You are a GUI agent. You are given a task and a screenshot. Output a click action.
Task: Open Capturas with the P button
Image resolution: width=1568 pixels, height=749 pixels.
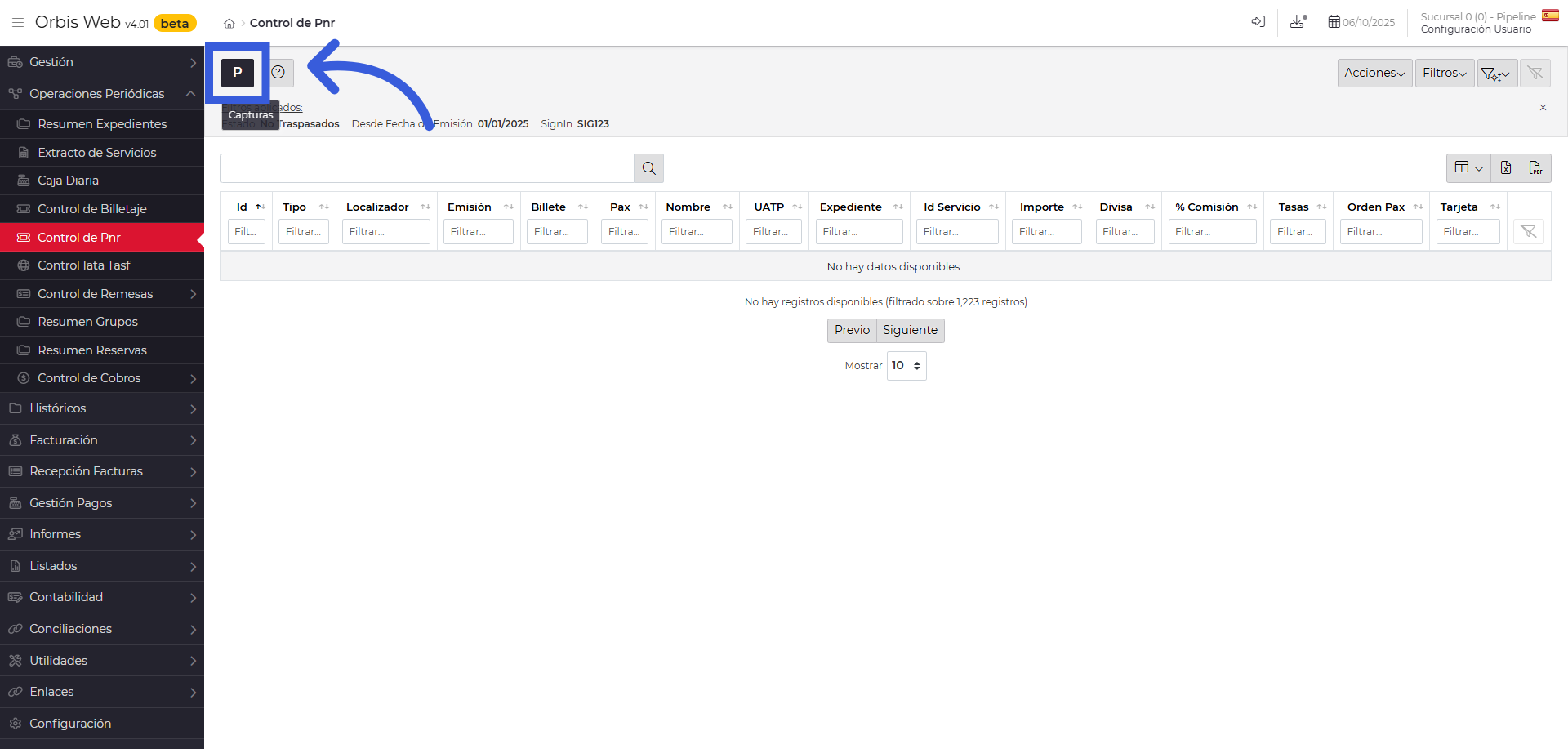(x=238, y=73)
